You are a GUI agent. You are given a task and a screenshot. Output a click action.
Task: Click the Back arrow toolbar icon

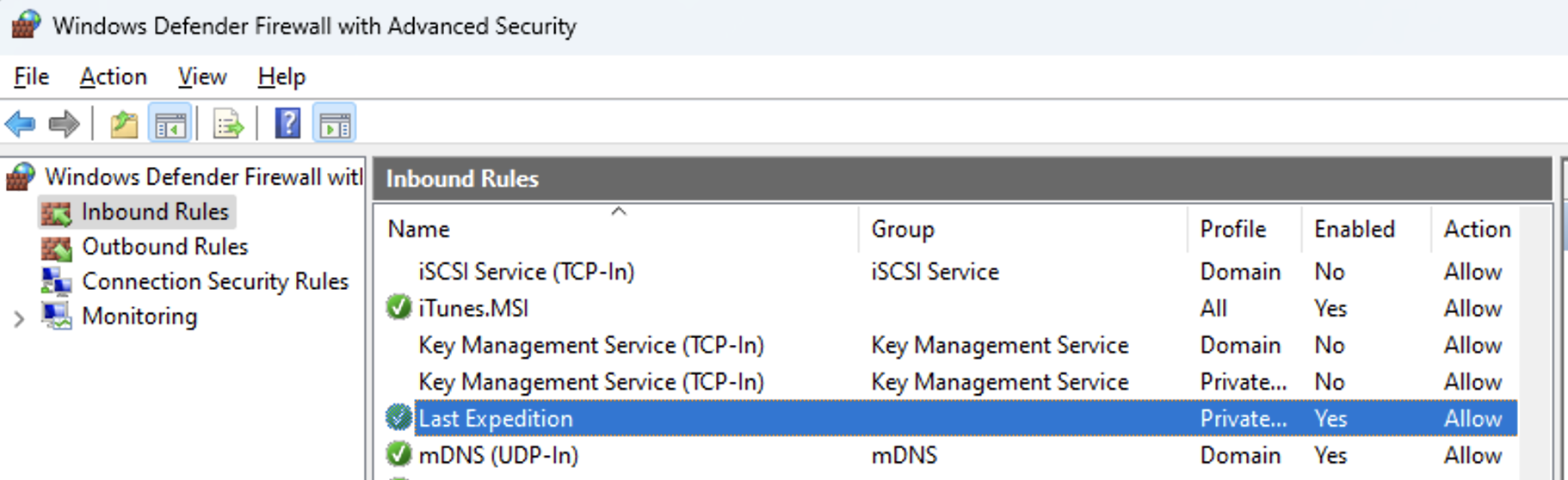pos(20,124)
